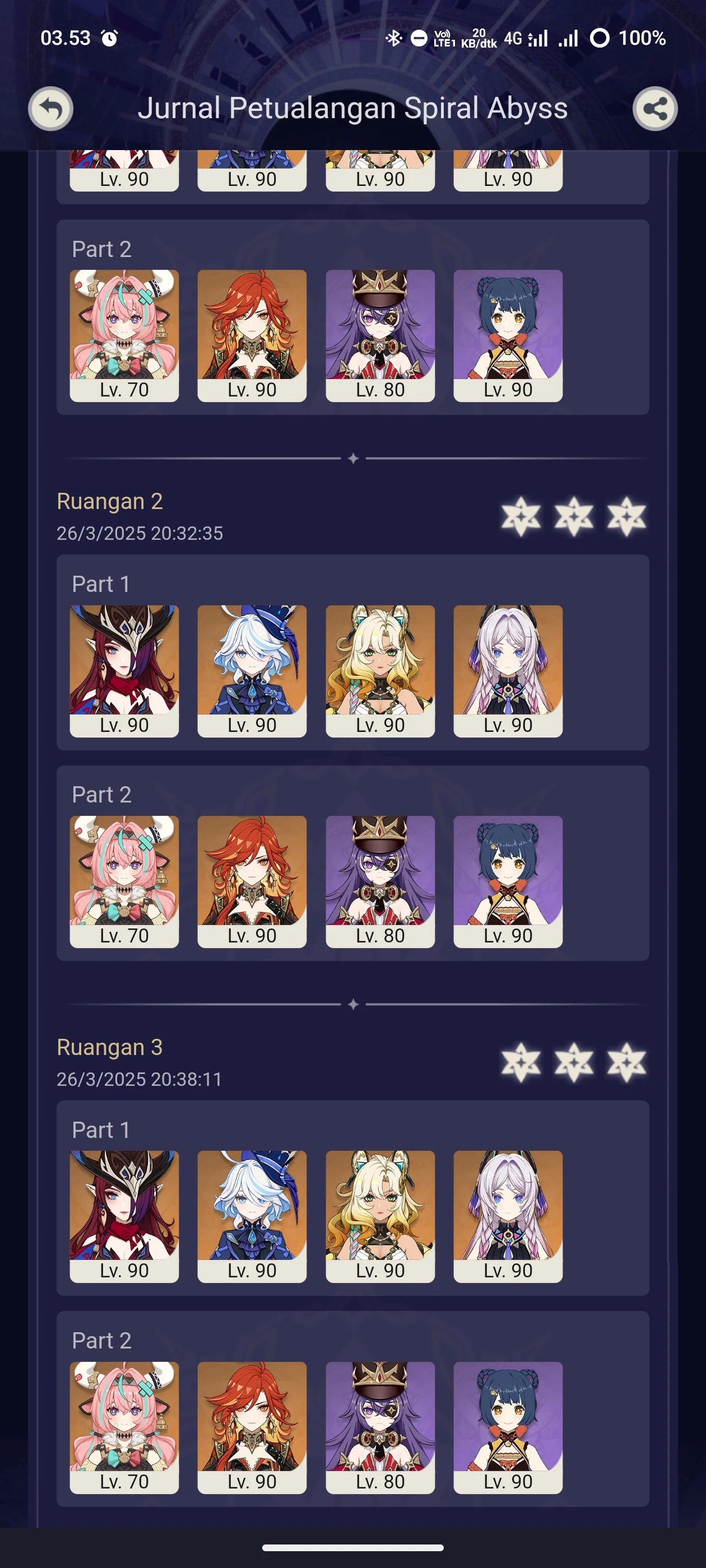Open the share icon at top right
This screenshot has width=706, height=1568.
coord(655,109)
